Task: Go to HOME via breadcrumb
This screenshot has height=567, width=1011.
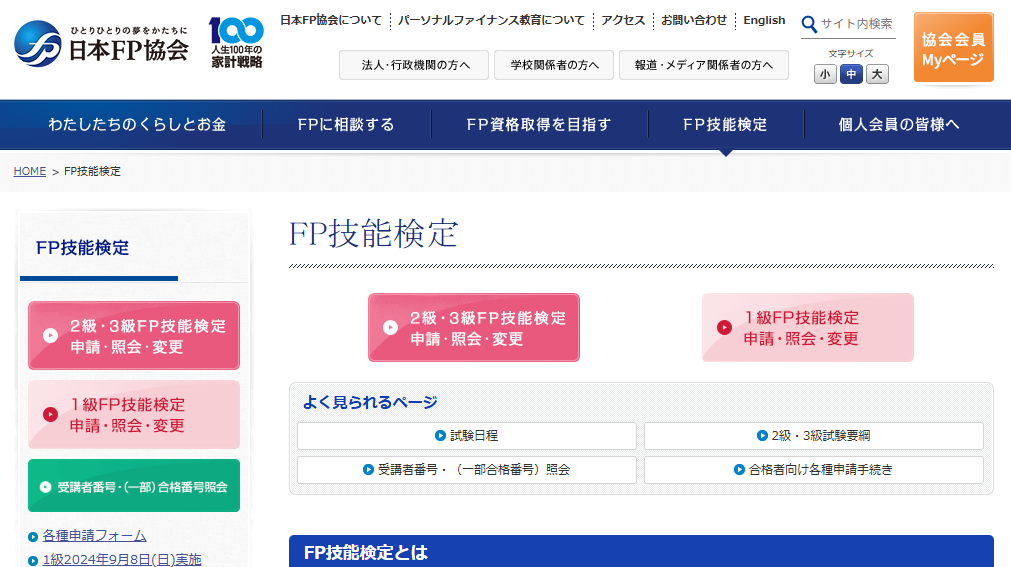Action: 30,172
